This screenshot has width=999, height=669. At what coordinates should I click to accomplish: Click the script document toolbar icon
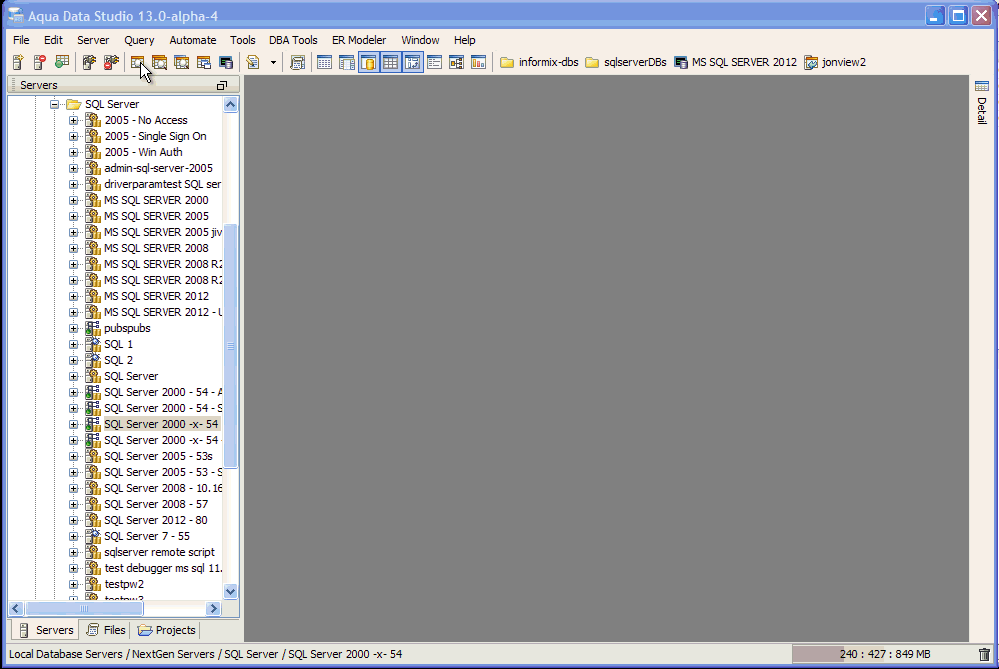[253, 62]
